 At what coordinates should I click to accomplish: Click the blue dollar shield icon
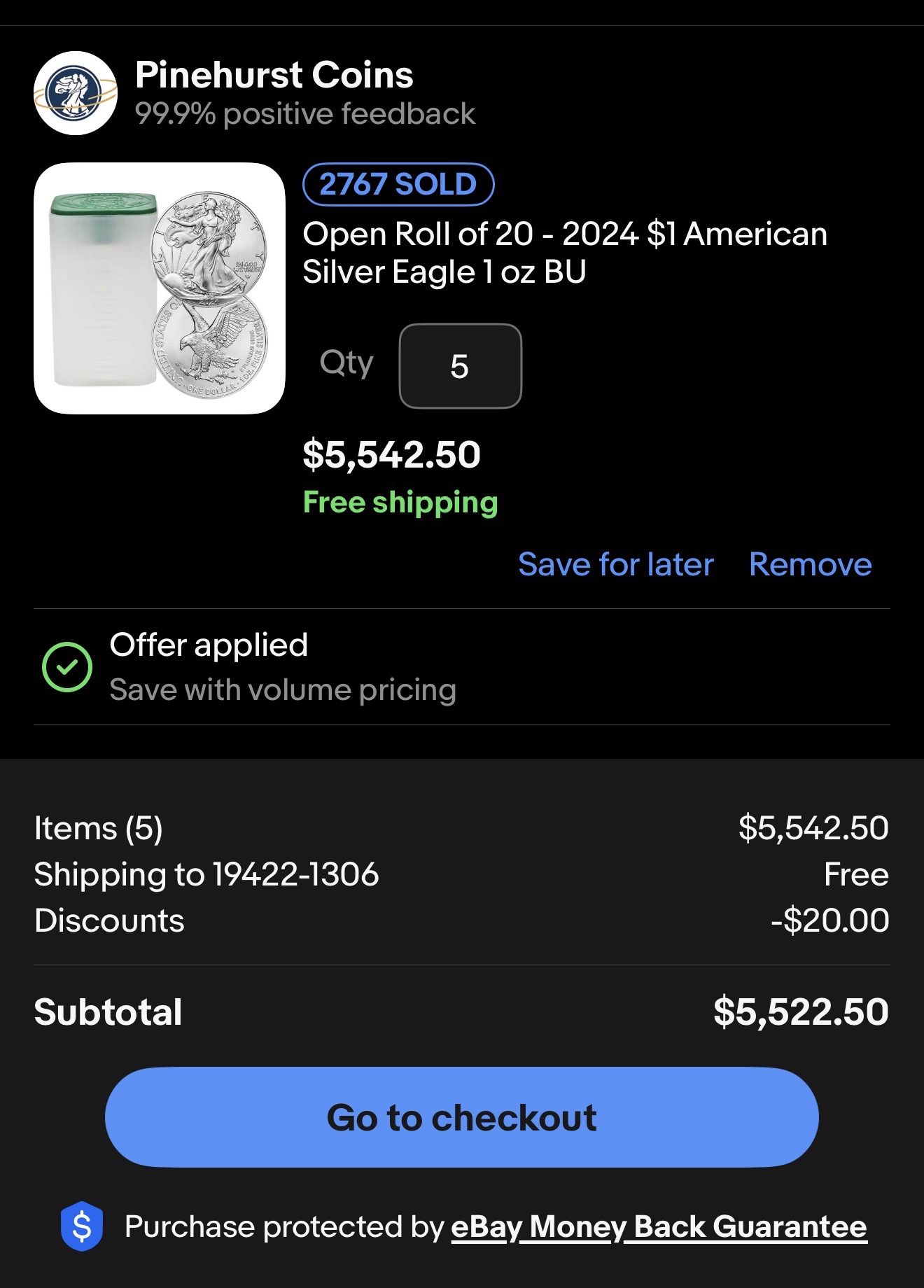pyautogui.click(x=82, y=1226)
